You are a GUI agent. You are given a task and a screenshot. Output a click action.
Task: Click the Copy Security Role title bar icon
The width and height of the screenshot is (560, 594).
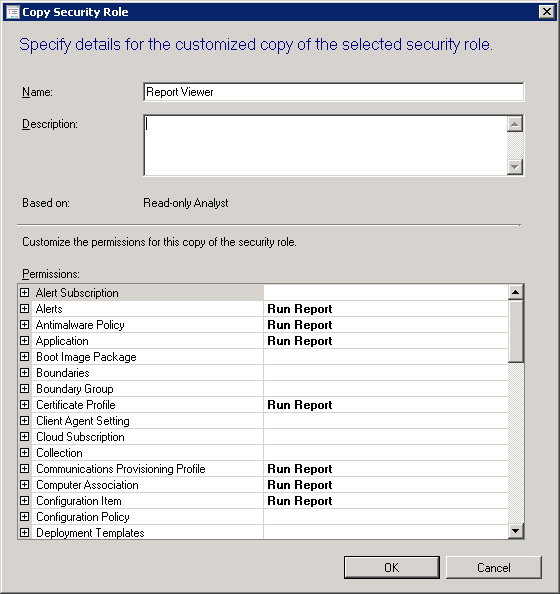coord(13,12)
